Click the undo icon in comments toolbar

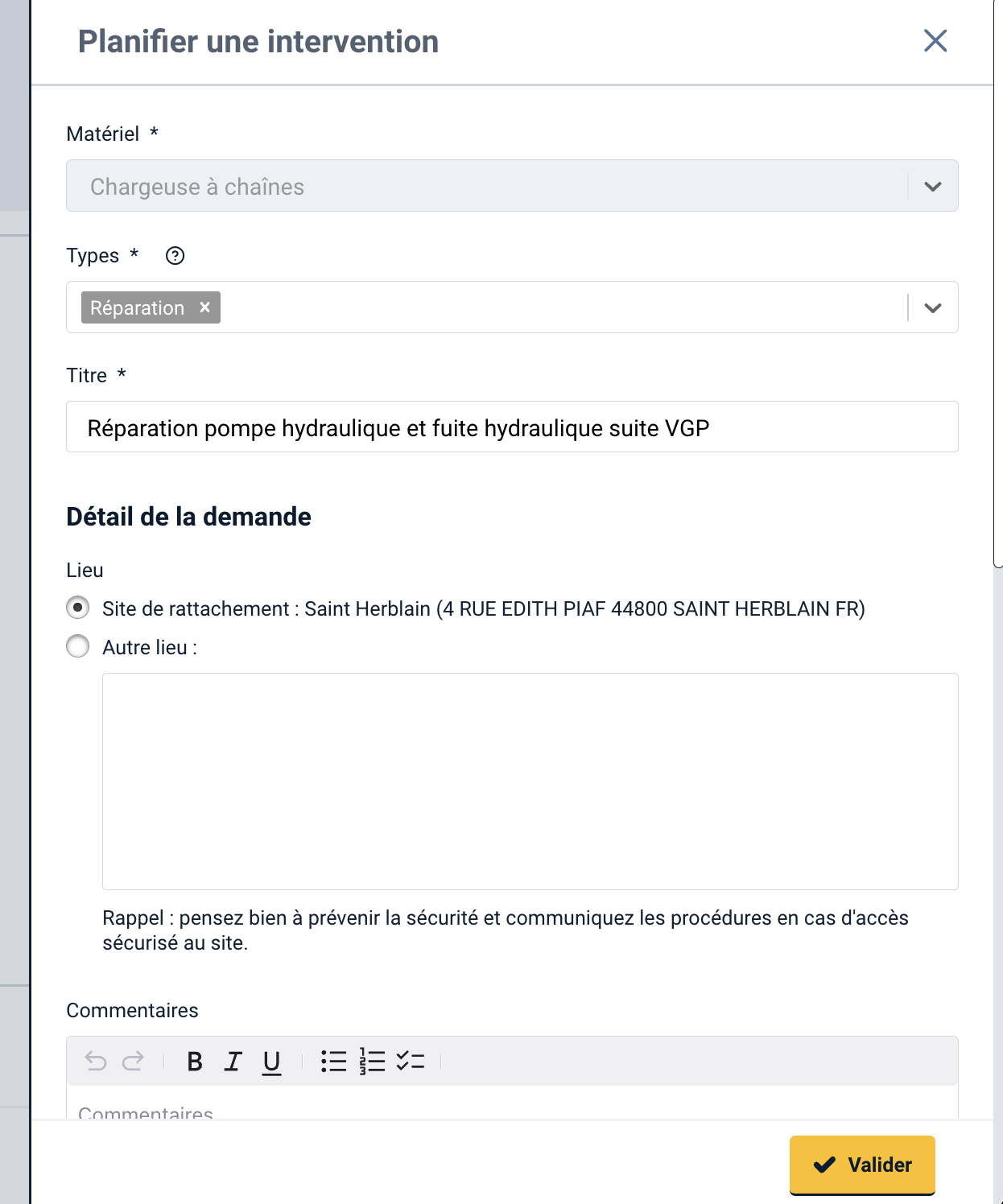pyautogui.click(x=96, y=1062)
